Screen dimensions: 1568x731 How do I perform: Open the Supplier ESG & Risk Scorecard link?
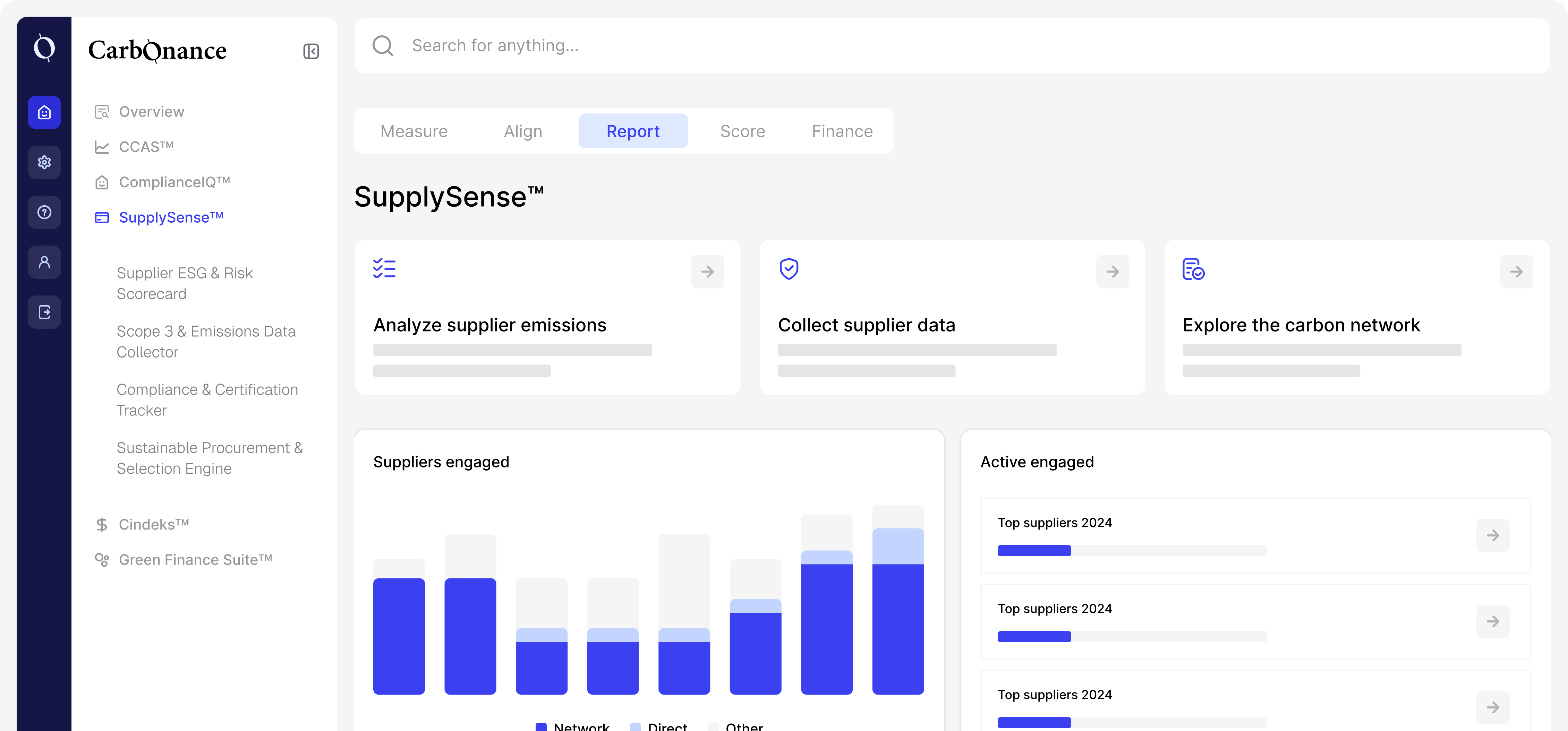coord(185,283)
